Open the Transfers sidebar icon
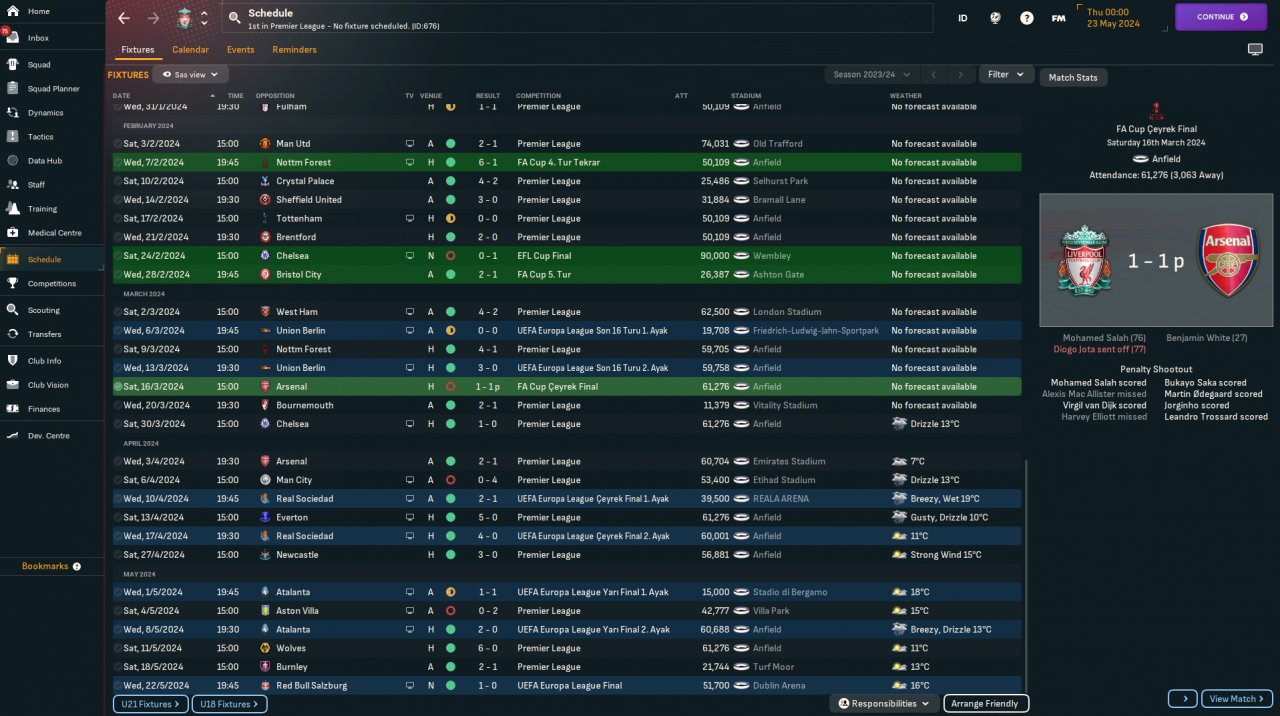The height and width of the screenshot is (716, 1280). (12, 334)
